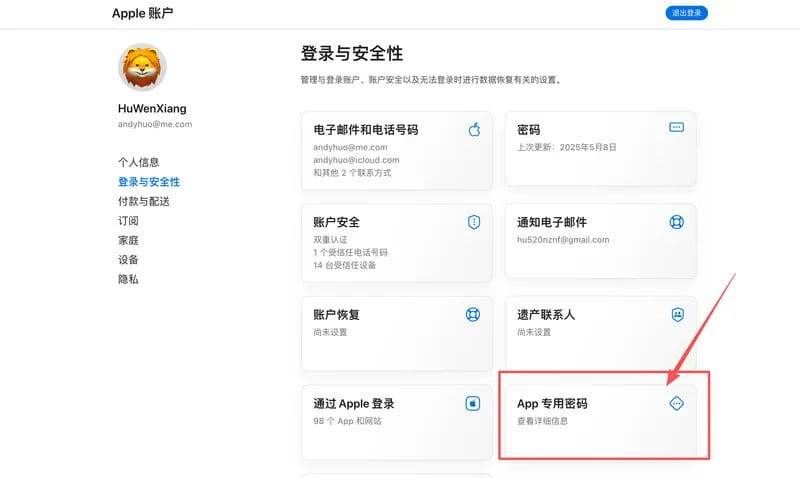
Task: Click 尚未设置 under 账户恢复
Action: coord(330,332)
